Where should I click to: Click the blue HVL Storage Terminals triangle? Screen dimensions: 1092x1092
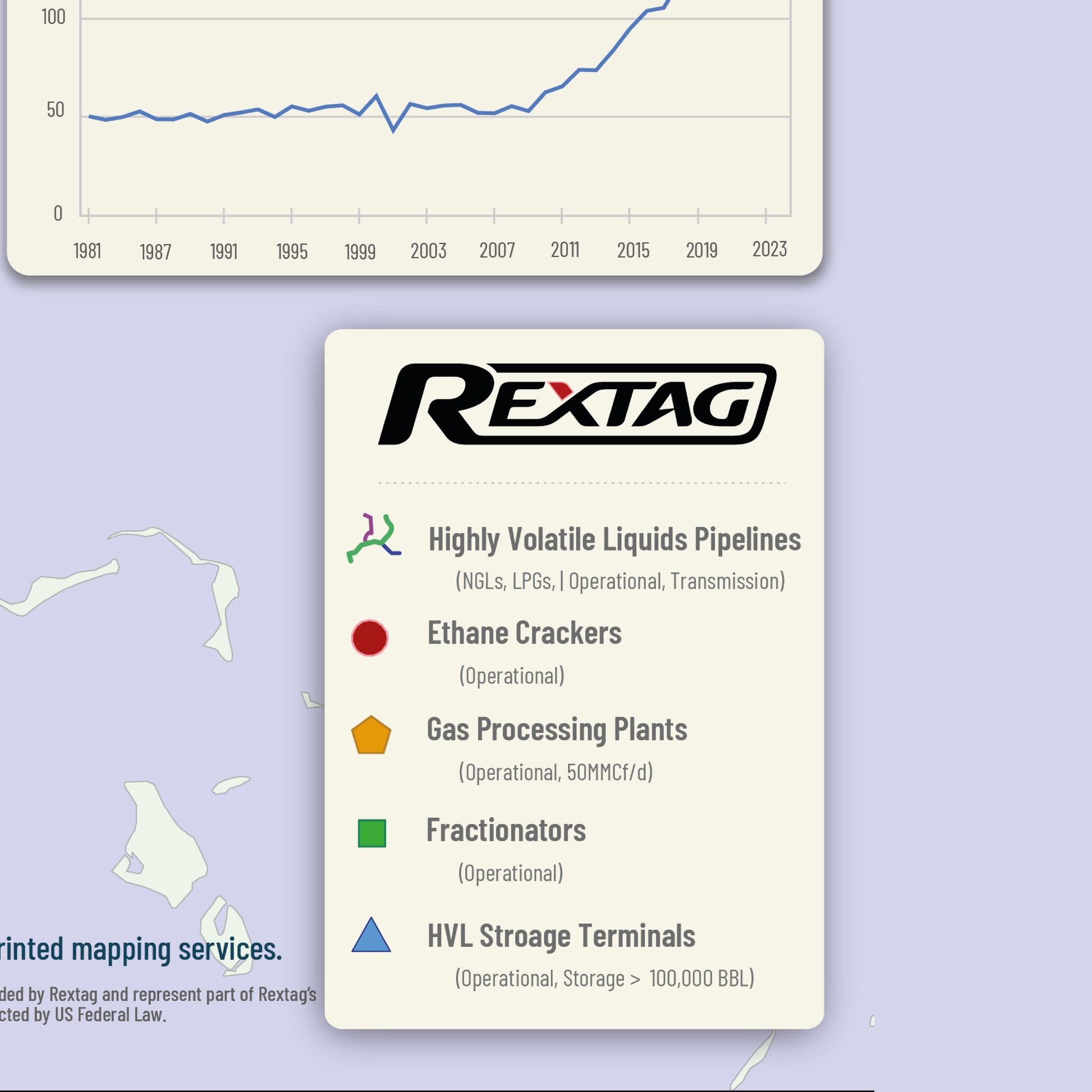click(371, 934)
